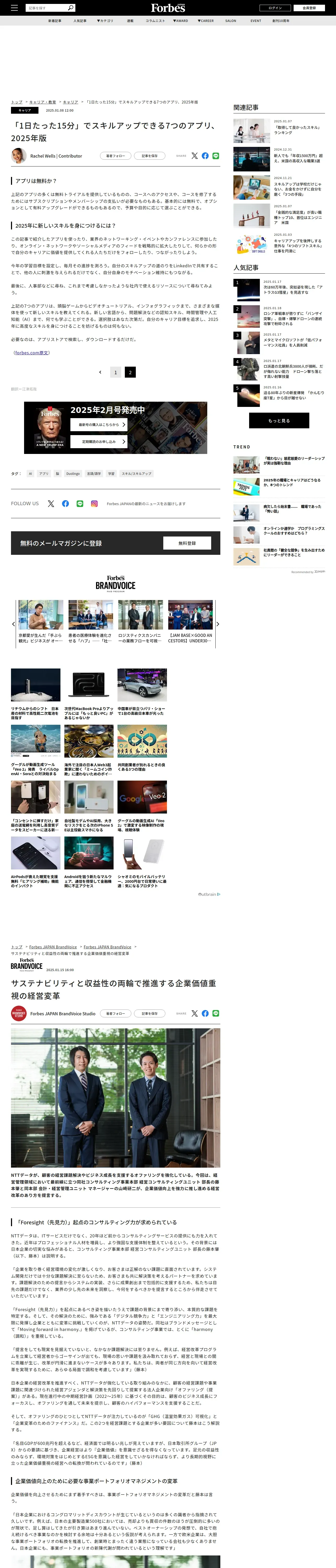Expand the AWARD dropdown in navigation
336x1568 pixels.
[181, 21]
